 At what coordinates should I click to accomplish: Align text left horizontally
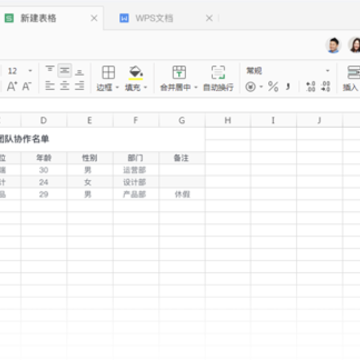50,86
